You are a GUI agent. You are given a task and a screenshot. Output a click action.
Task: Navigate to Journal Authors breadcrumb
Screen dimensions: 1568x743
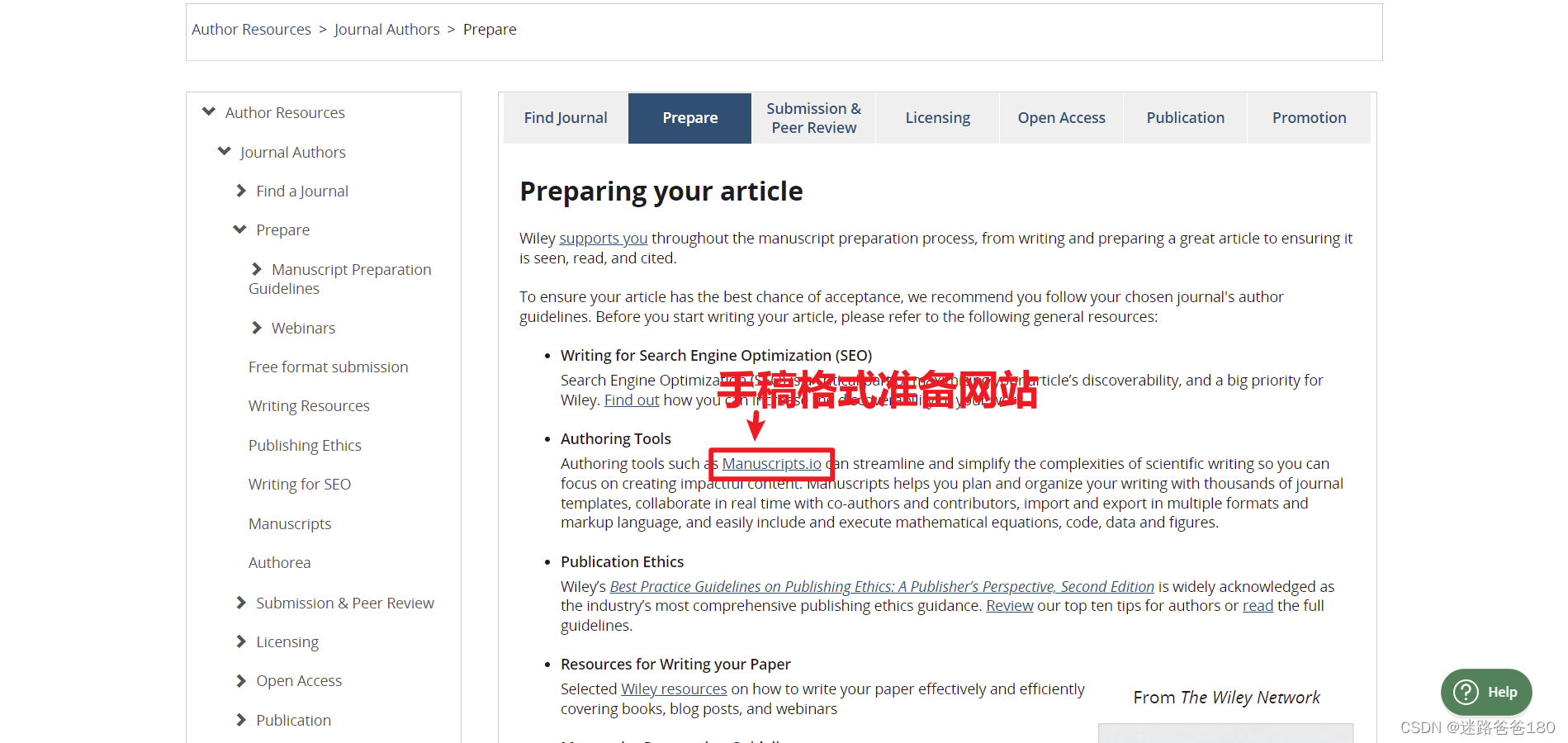click(386, 29)
